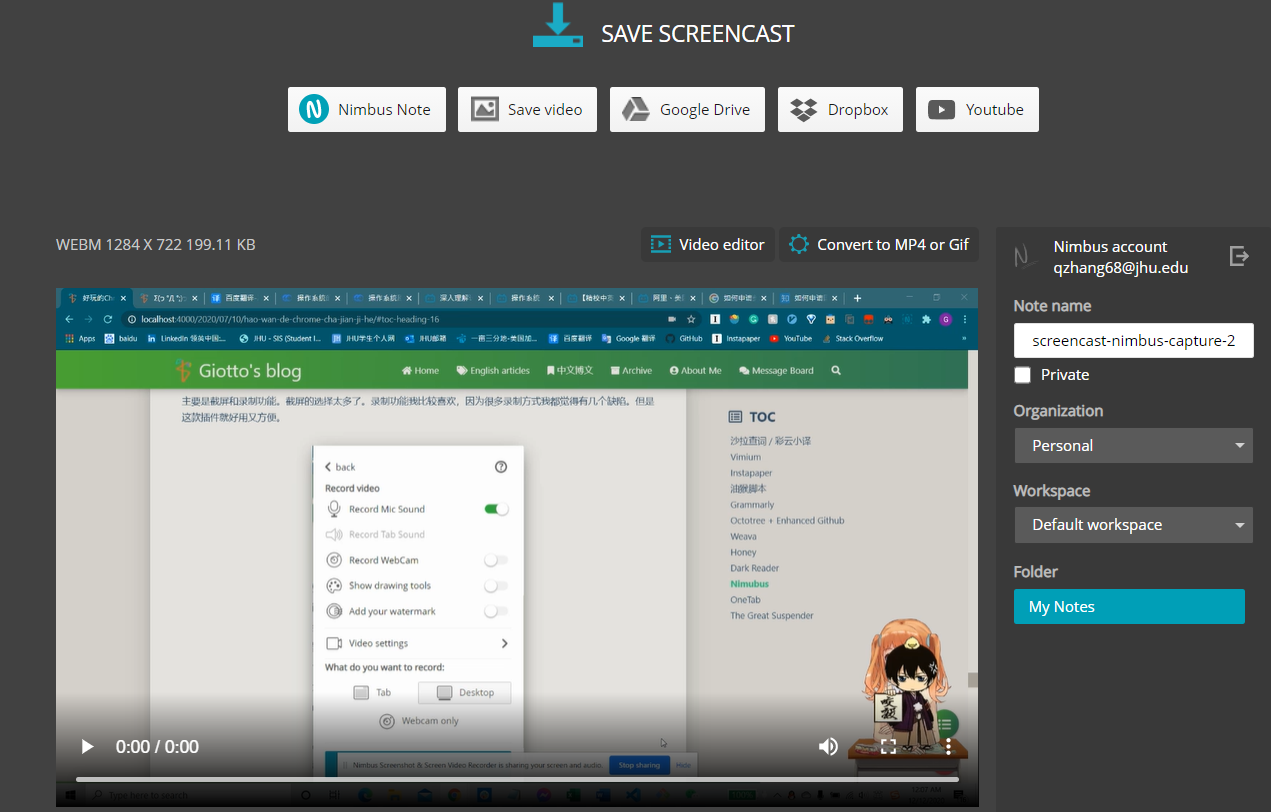The width and height of the screenshot is (1271, 812).
Task: Click Convert to MP4 or Gif
Action: click(878, 244)
